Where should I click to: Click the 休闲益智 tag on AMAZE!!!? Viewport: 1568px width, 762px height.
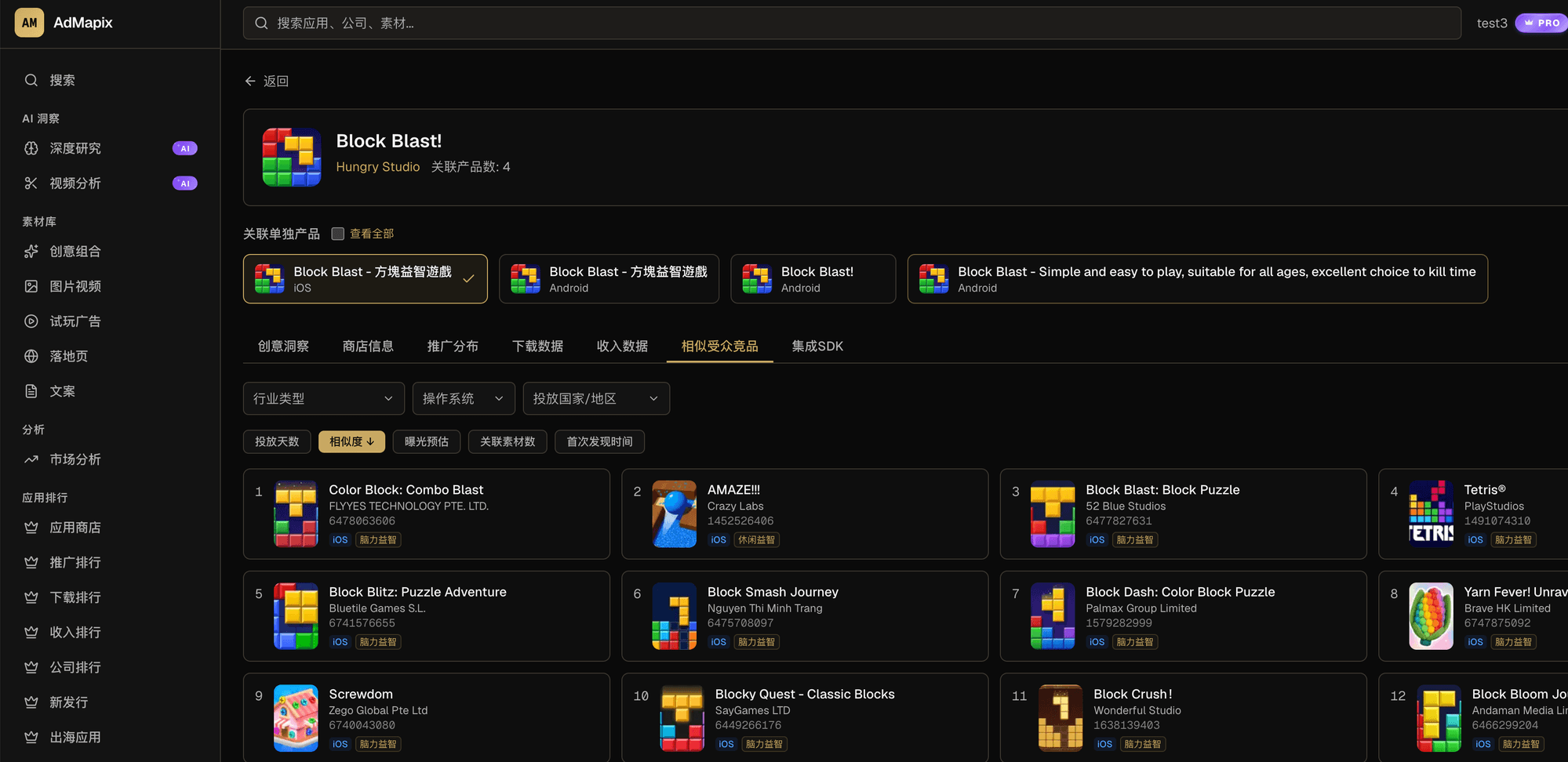point(757,540)
